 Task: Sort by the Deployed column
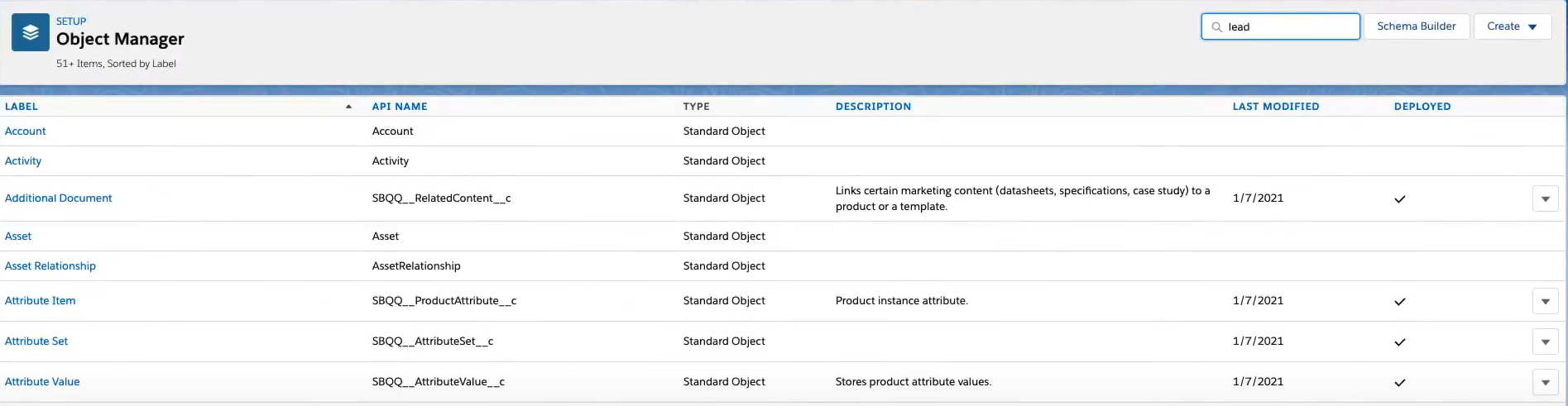1422,107
